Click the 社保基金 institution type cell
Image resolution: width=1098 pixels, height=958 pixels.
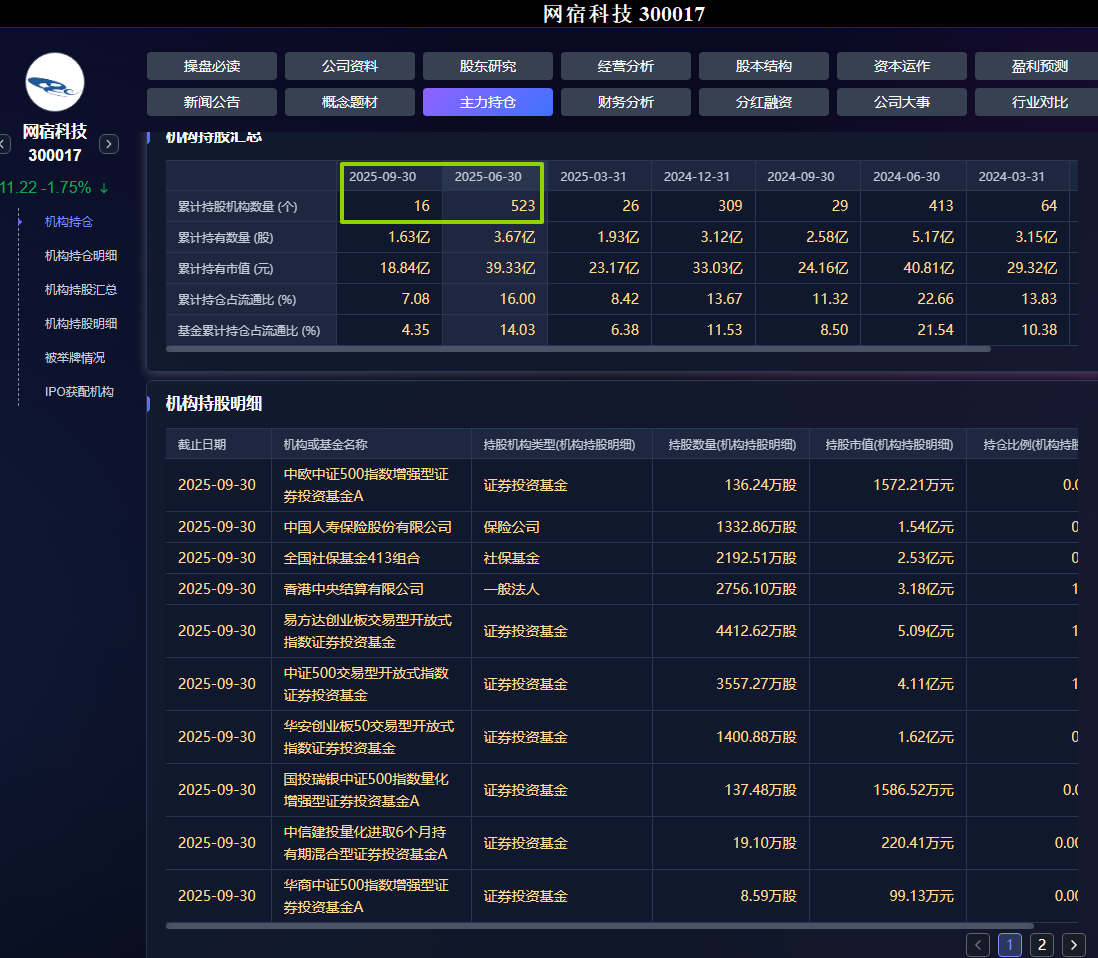coord(511,558)
